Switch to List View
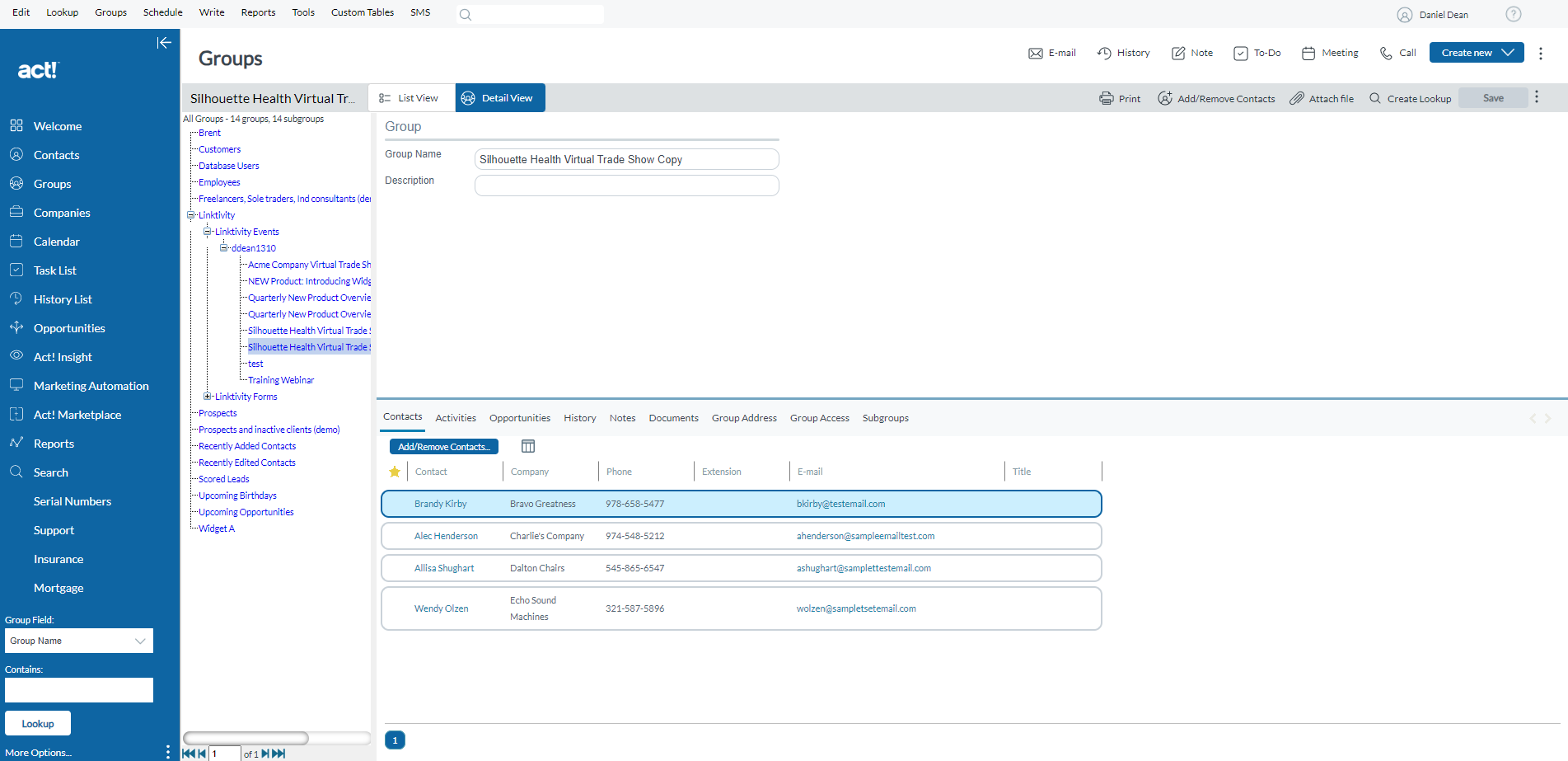1568x761 pixels. [411, 98]
